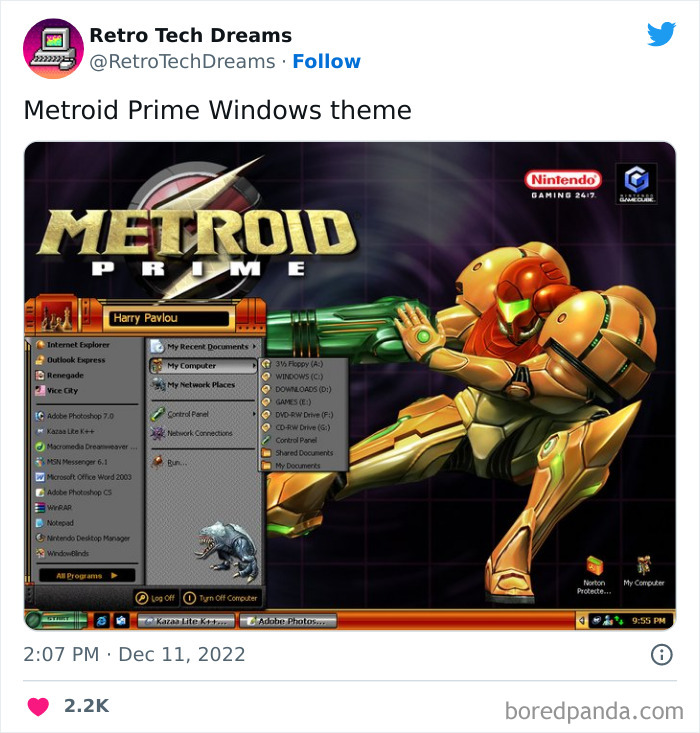700x733 pixels.
Task: Click the info icon below the tweet image
Action: point(661,654)
